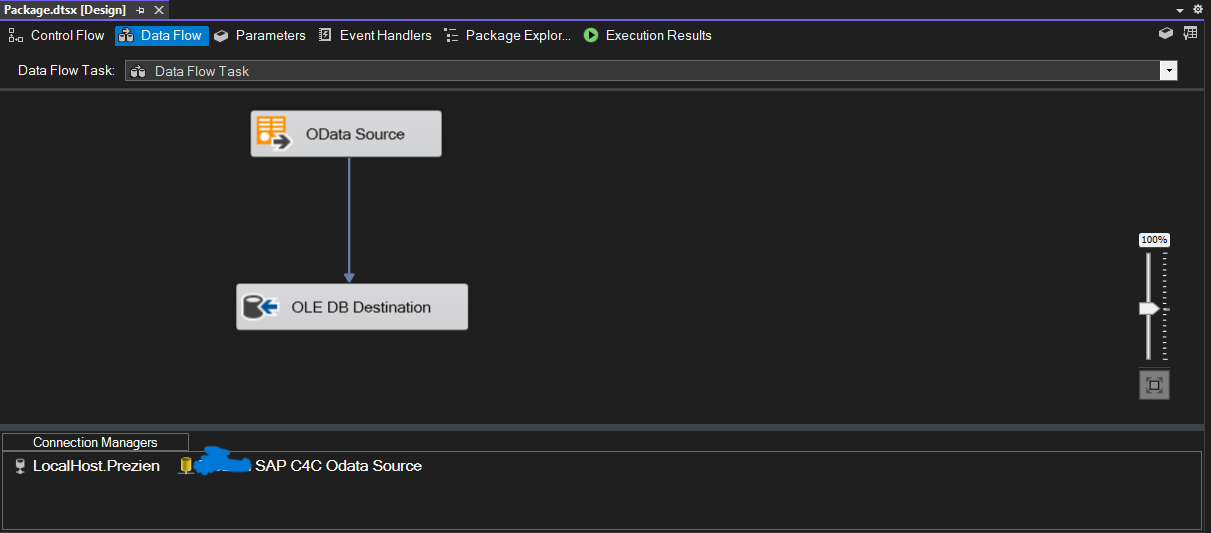1211x533 pixels.
Task: View the Execution Results tab
Action: coord(647,35)
